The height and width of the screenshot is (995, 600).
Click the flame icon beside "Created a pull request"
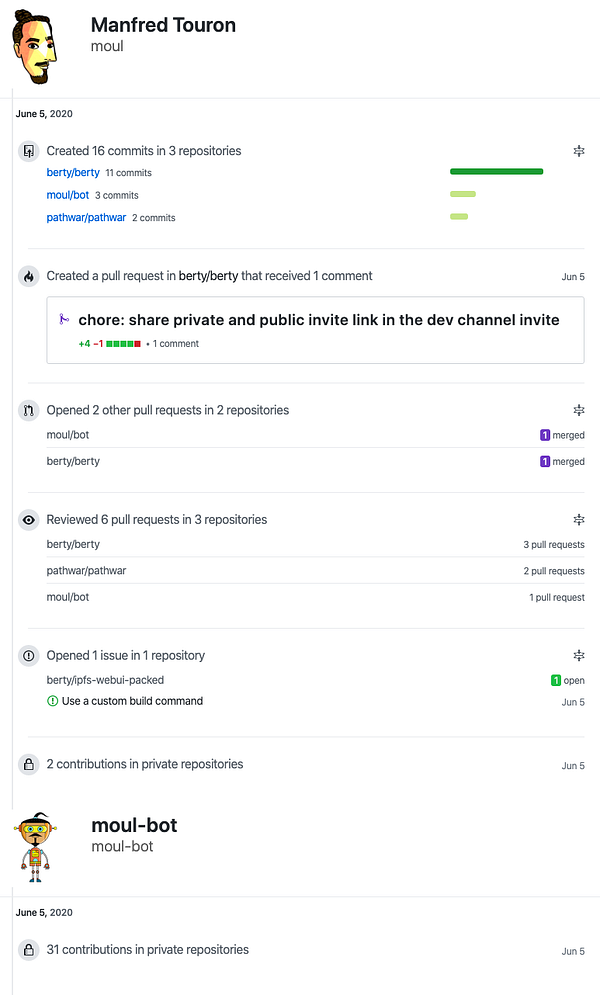click(x=29, y=276)
